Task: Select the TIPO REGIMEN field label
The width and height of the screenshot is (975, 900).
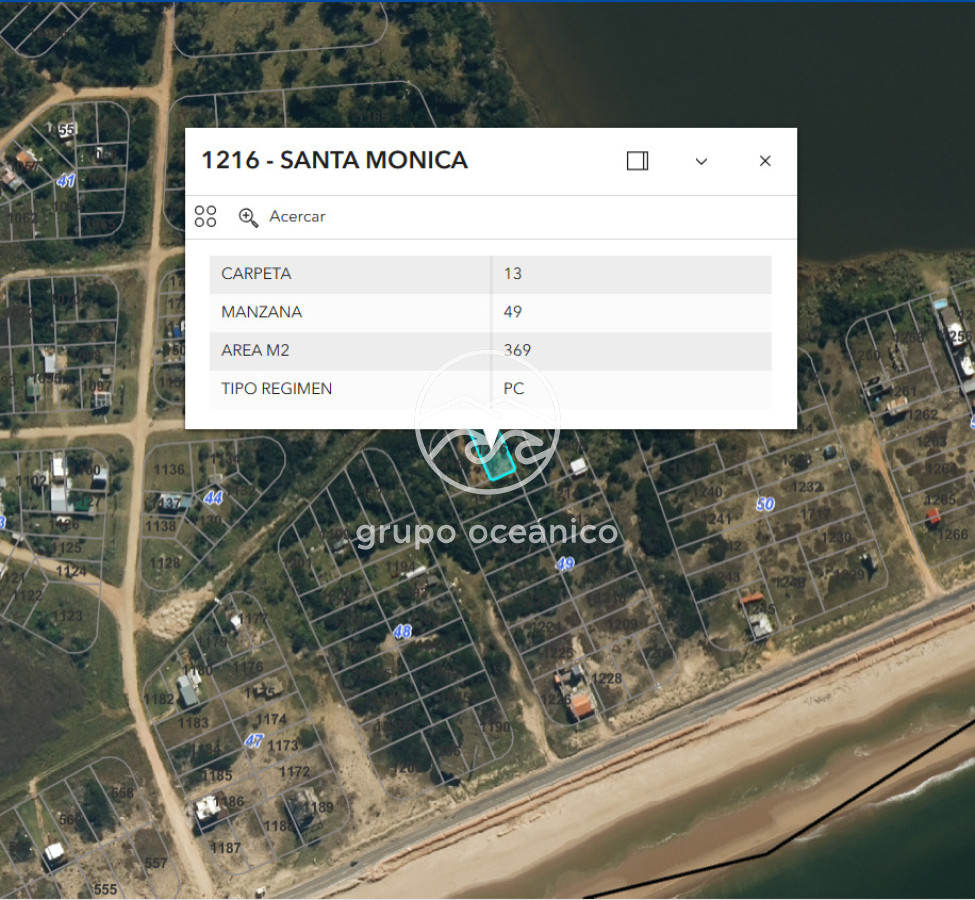Action: pyautogui.click(x=277, y=389)
